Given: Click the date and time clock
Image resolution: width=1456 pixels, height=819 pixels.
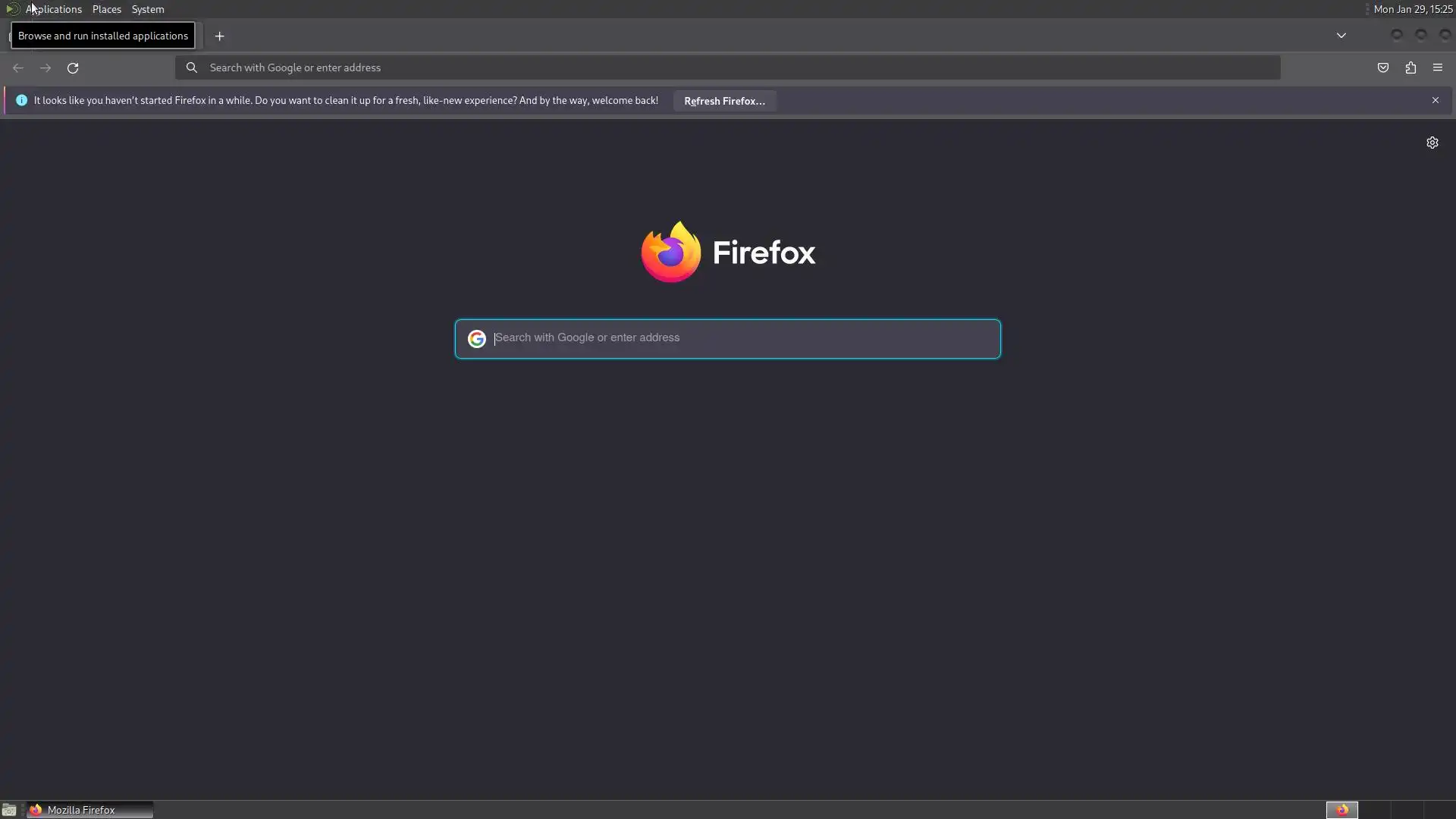Looking at the screenshot, I should click(x=1412, y=9).
